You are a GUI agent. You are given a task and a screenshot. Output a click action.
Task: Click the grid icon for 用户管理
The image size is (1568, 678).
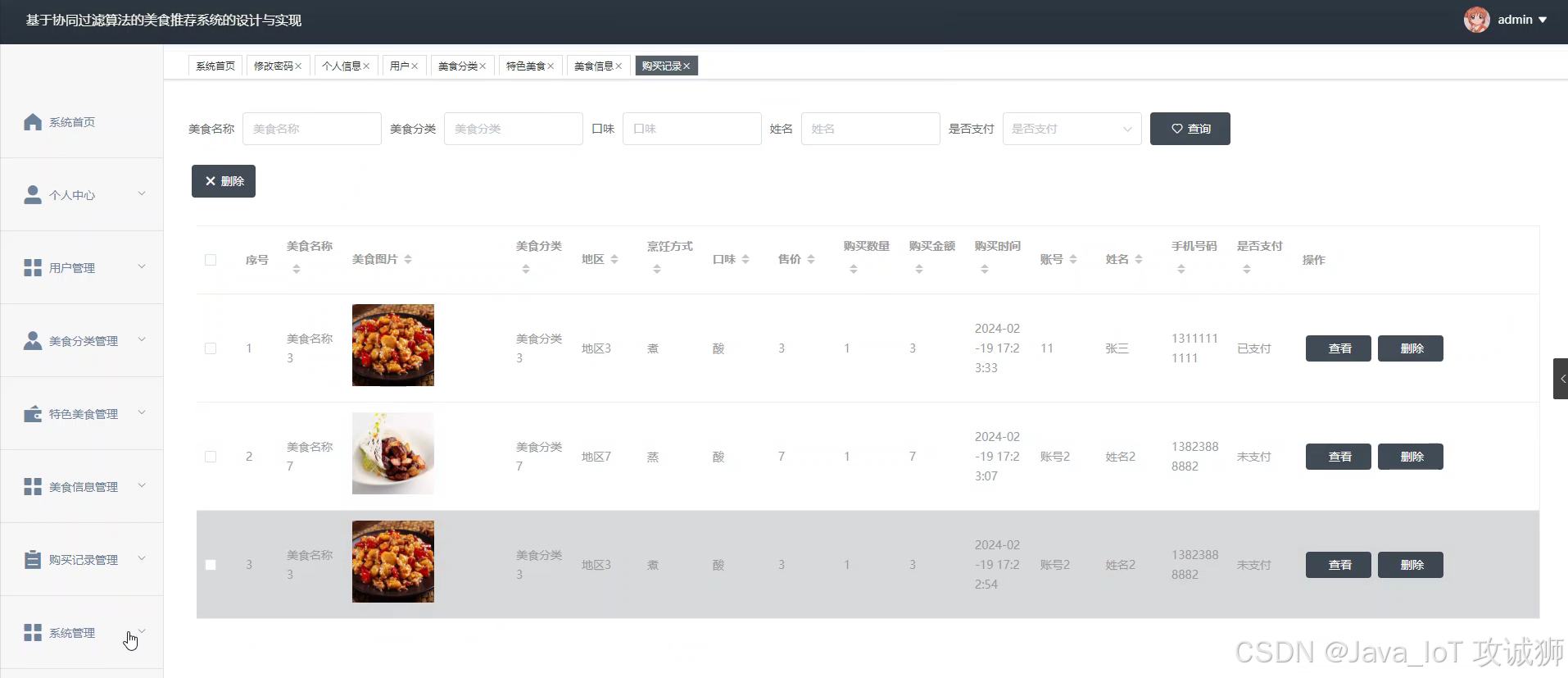pyautogui.click(x=33, y=268)
